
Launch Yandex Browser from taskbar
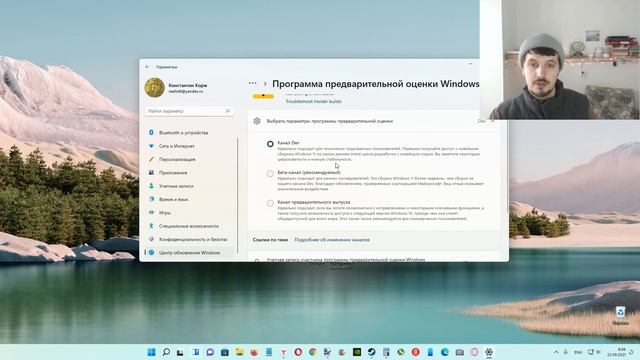pyautogui.click(x=283, y=352)
